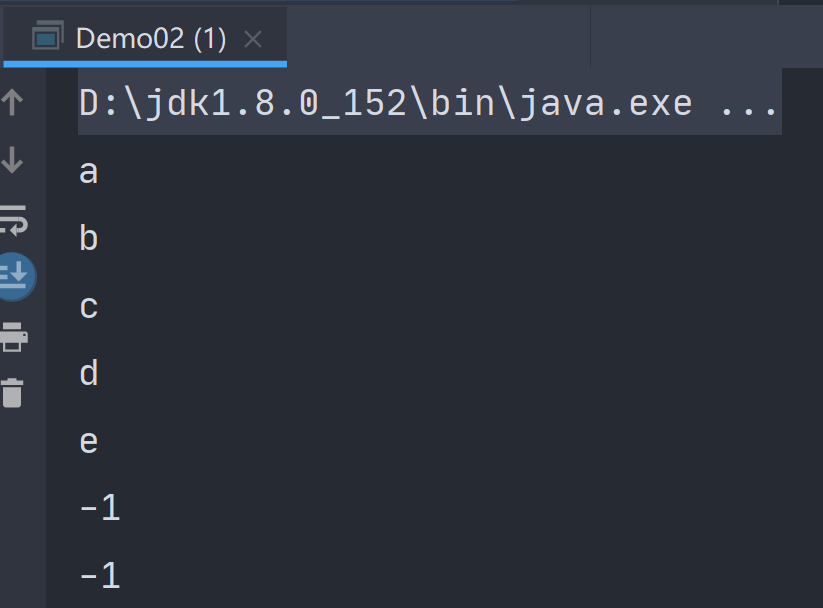Image resolution: width=823 pixels, height=608 pixels.
Task: Switch to the Demo02 (1) tab
Action: point(151,39)
